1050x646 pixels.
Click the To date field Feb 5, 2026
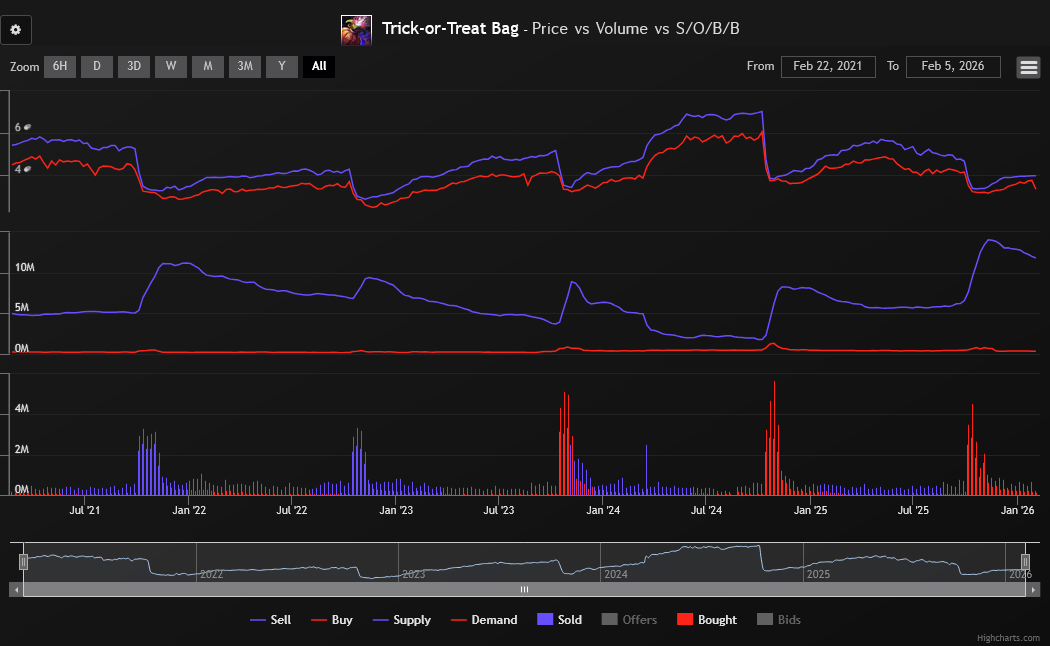pyautogui.click(x=953, y=66)
